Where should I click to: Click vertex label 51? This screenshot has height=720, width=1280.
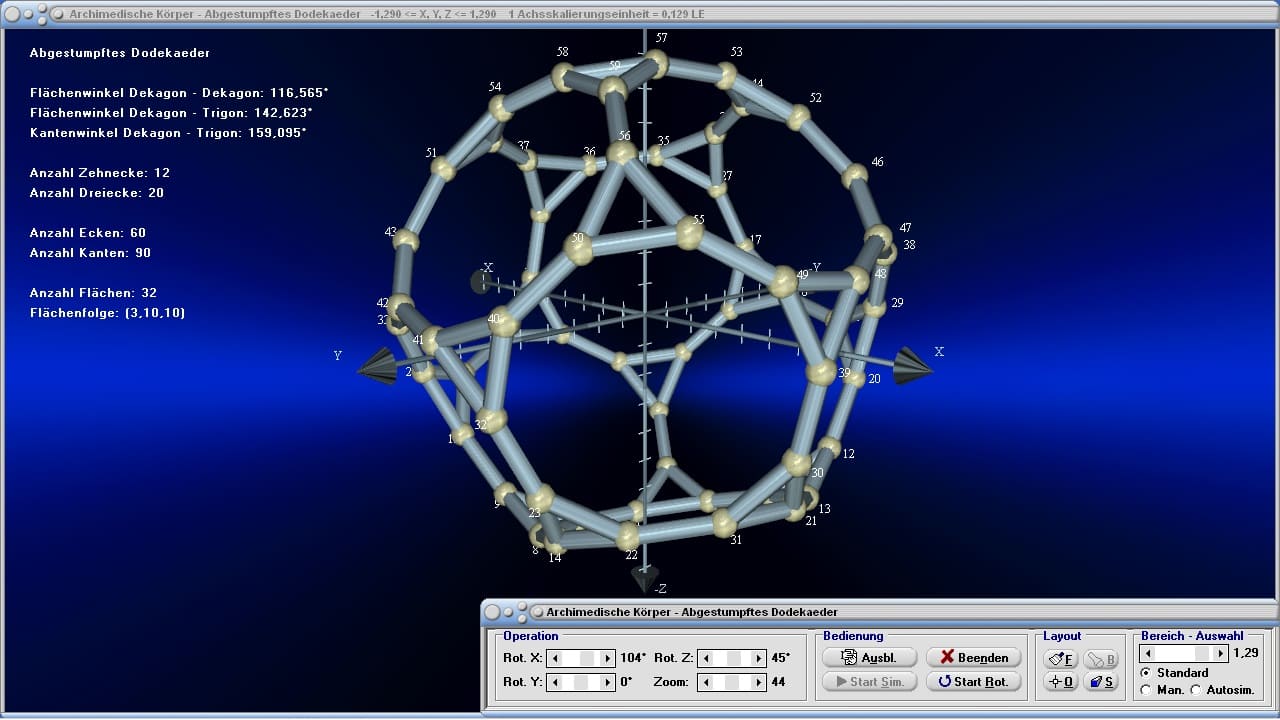pos(431,153)
